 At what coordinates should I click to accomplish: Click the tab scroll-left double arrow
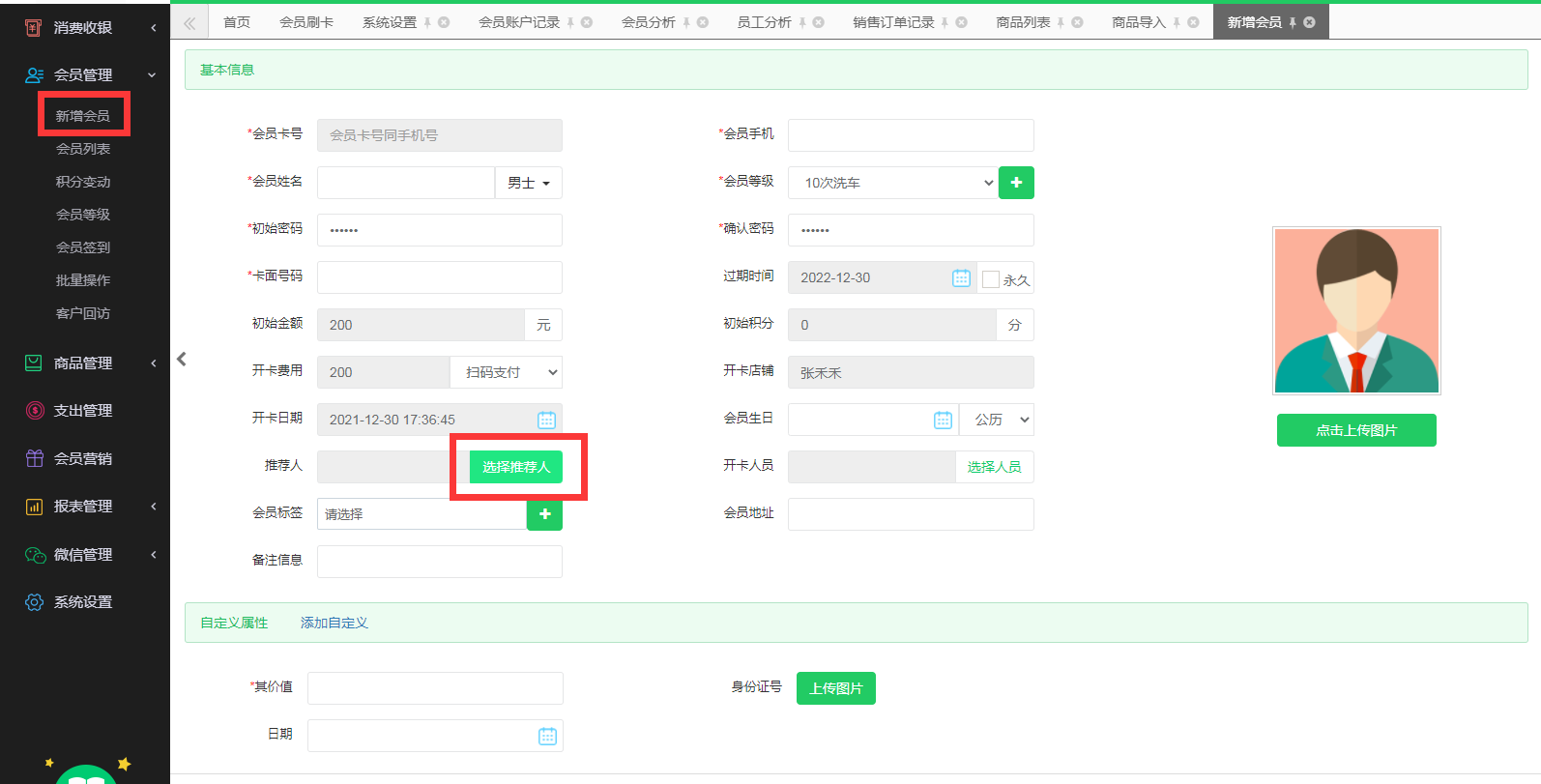(189, 22)
